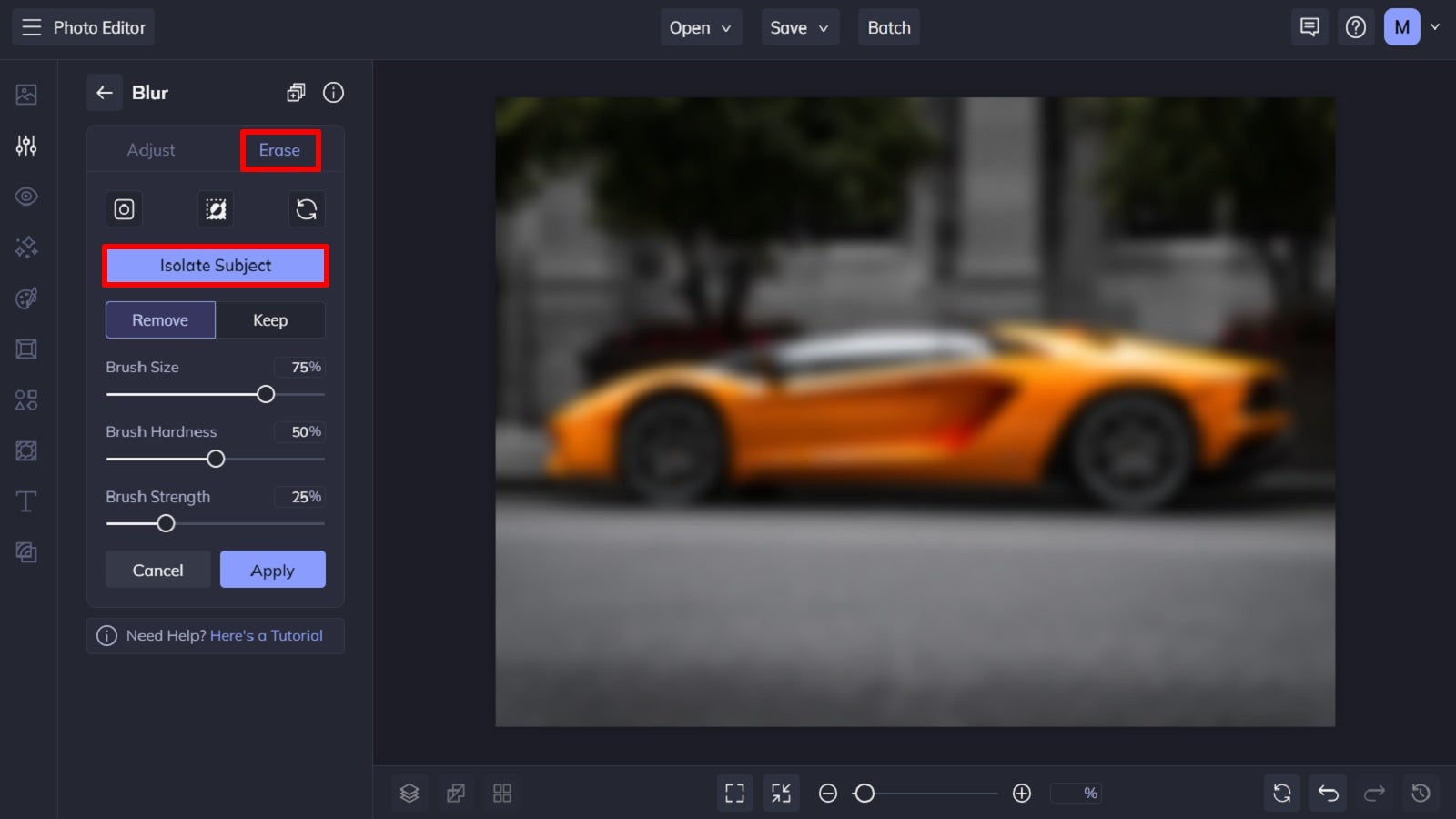Open the Graphics shapes panel
Viewport: 1456px width, 819px height.
pyautogui.click(x=26, y=399)
